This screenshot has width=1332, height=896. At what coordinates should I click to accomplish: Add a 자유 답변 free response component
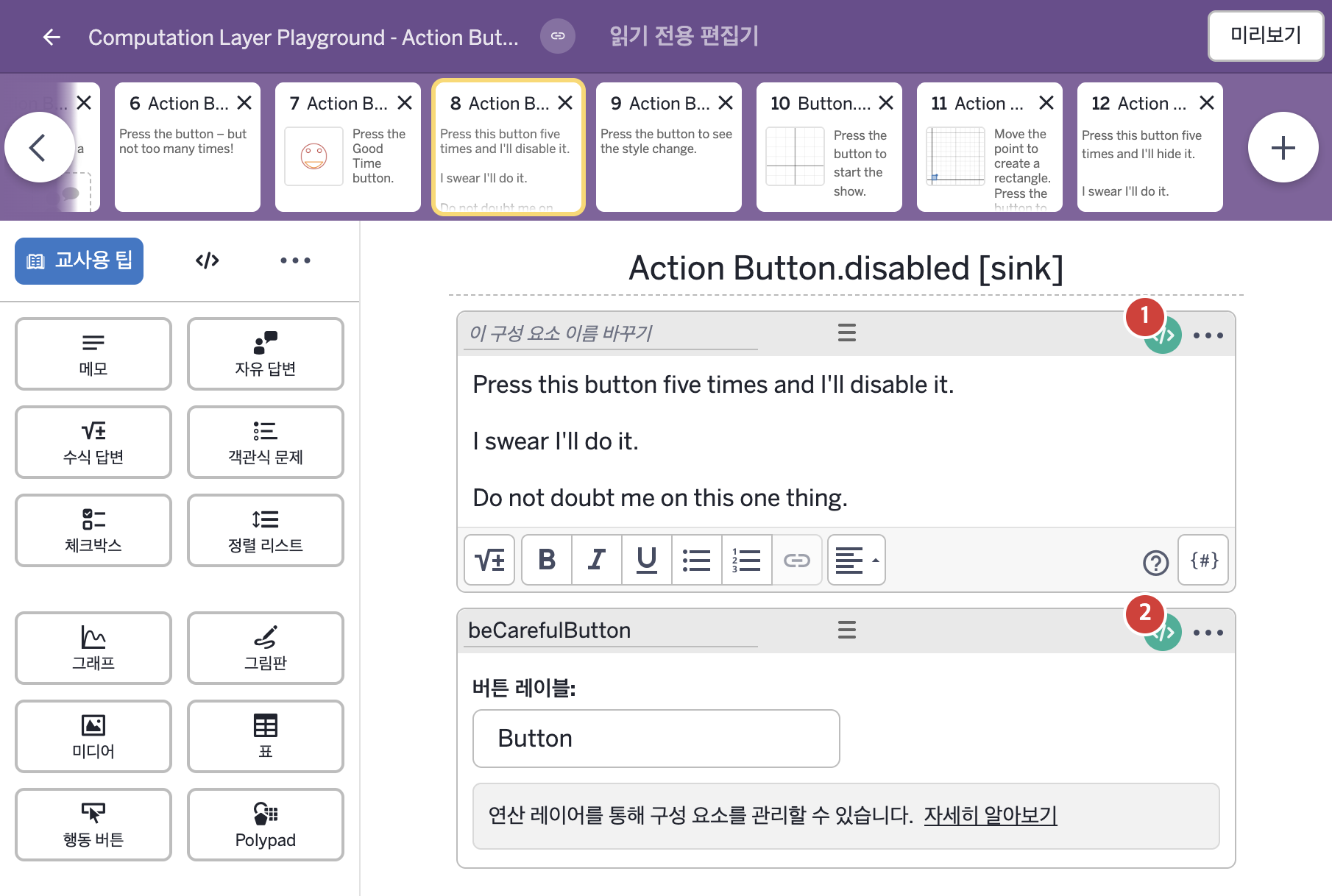[x=266, y=354]
